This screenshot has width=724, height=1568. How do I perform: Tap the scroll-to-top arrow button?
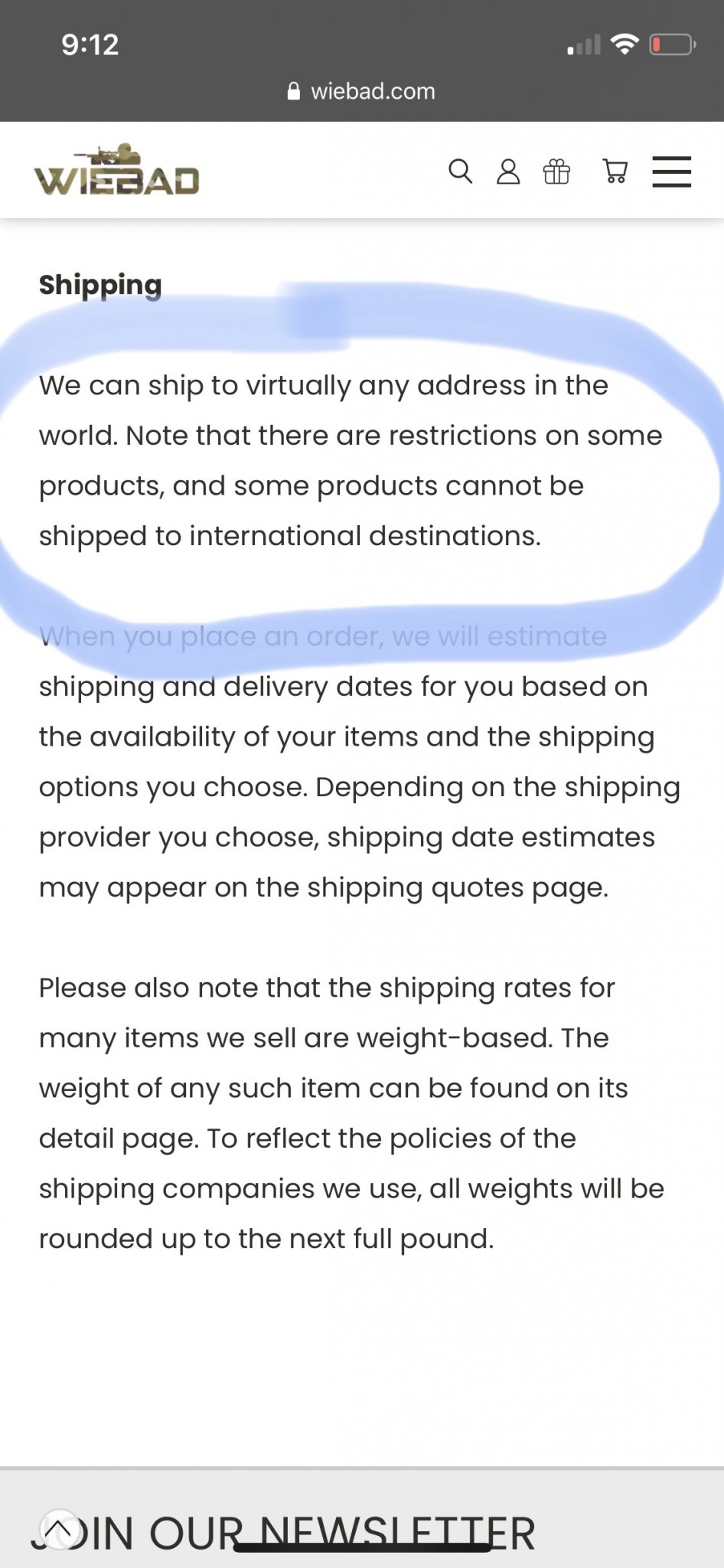click(59, 1530)
